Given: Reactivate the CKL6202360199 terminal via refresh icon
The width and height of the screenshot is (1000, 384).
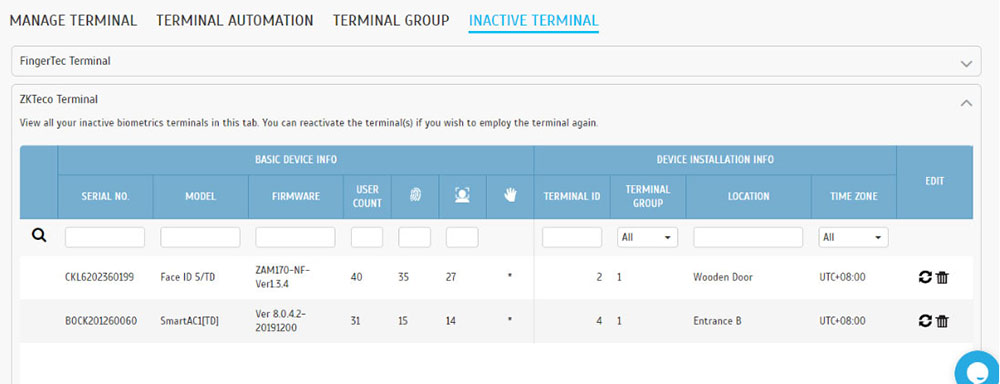Looking at the screenshot, I should coord(925,277).
